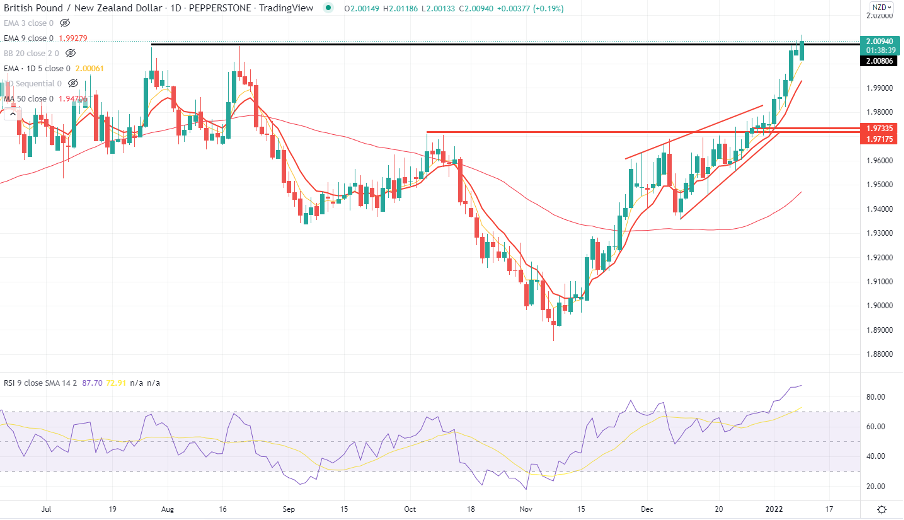Click the red 1.97175 price line label

pyautogui.click(x=879, y=139)
